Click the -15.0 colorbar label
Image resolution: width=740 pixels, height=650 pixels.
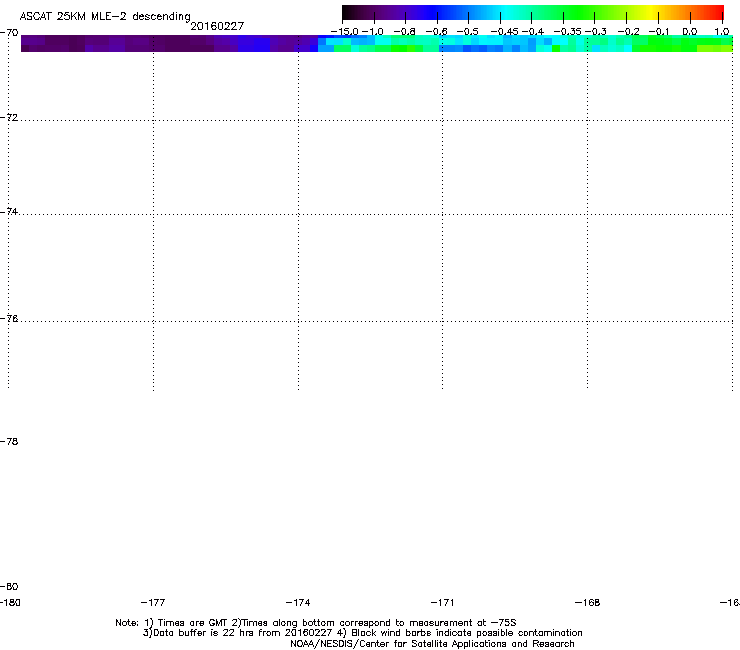coord(345,32)
